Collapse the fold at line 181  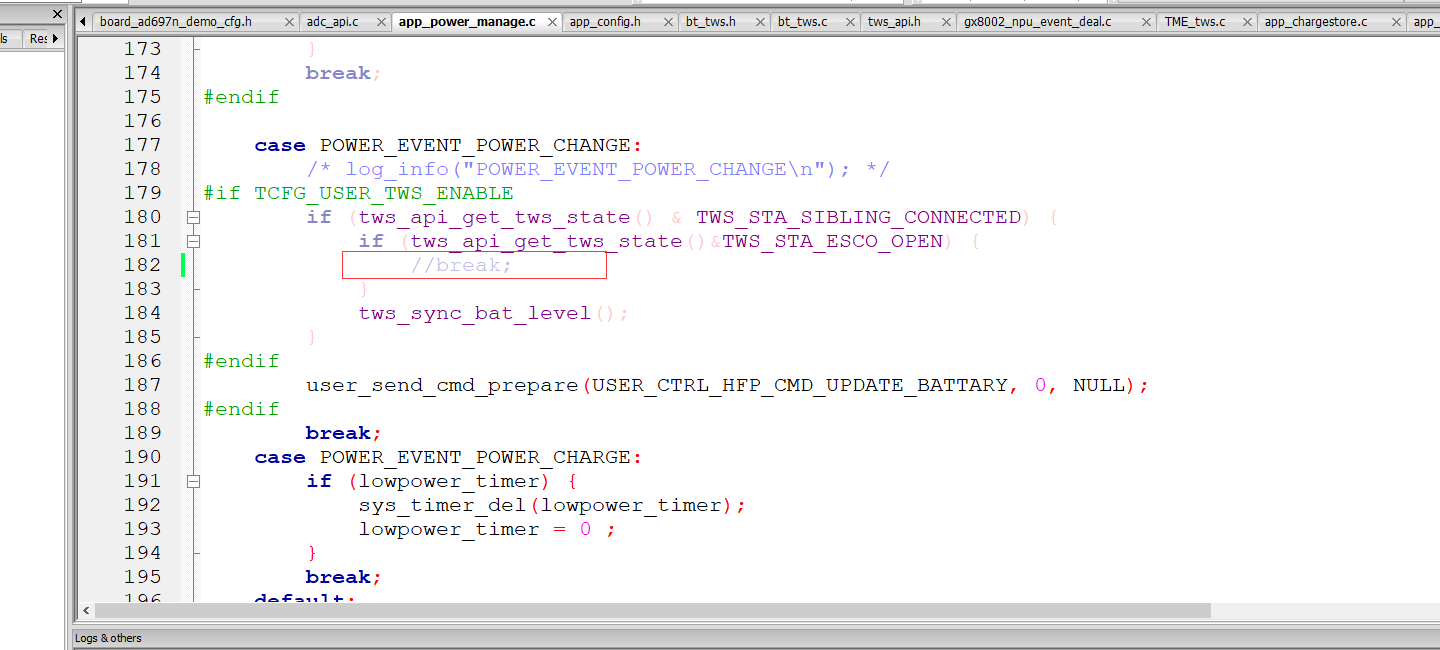click(193, 241)
